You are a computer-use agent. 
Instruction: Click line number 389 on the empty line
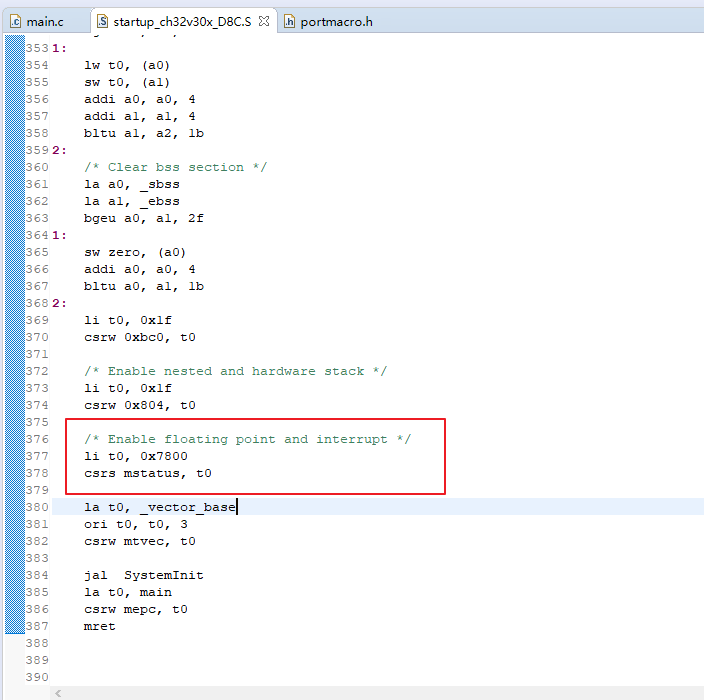click(36, 660)
